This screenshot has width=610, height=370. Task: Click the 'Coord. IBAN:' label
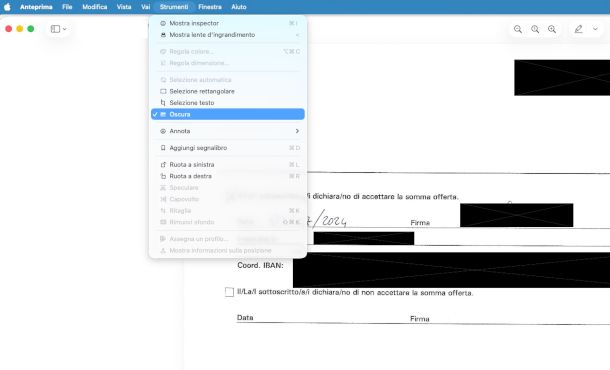260,265
